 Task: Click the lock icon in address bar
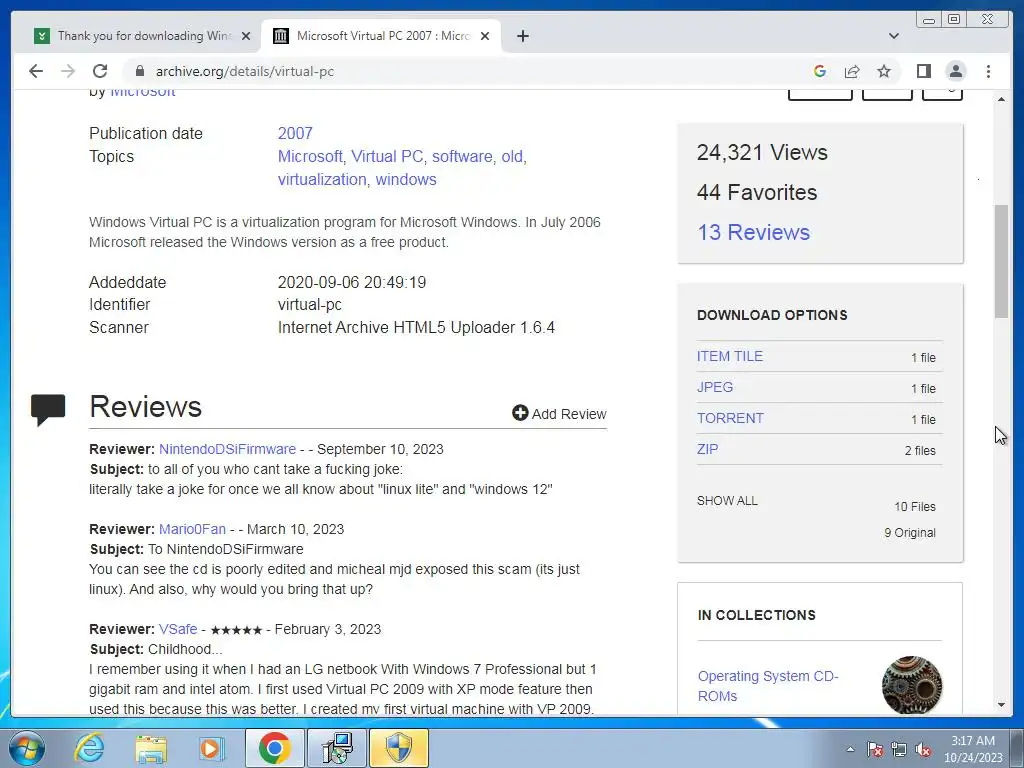point(139,71)
